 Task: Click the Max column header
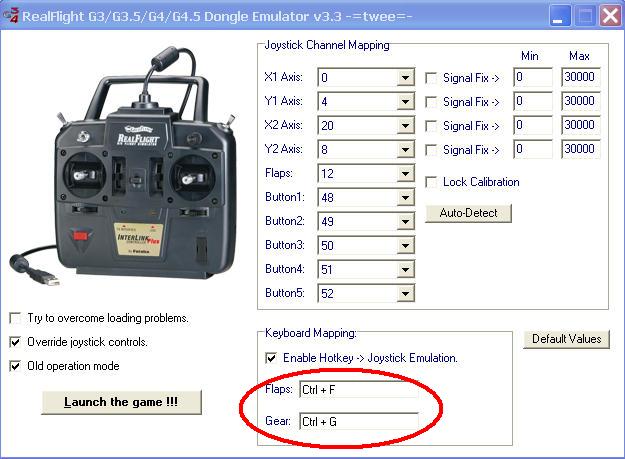coord(579,56)
